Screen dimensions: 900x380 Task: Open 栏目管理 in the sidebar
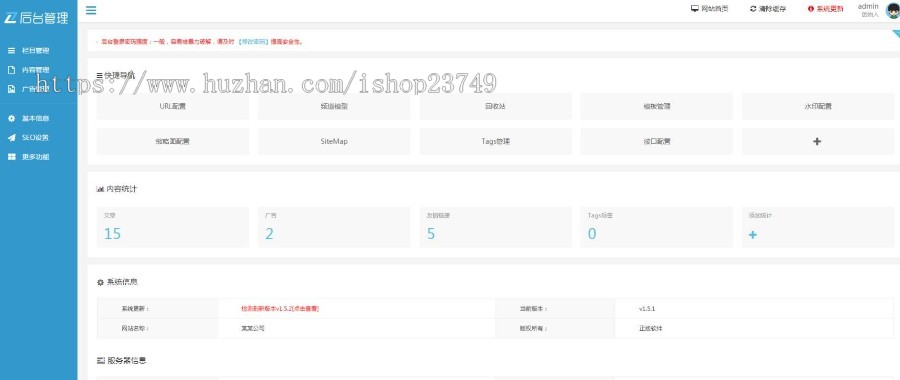29,51
